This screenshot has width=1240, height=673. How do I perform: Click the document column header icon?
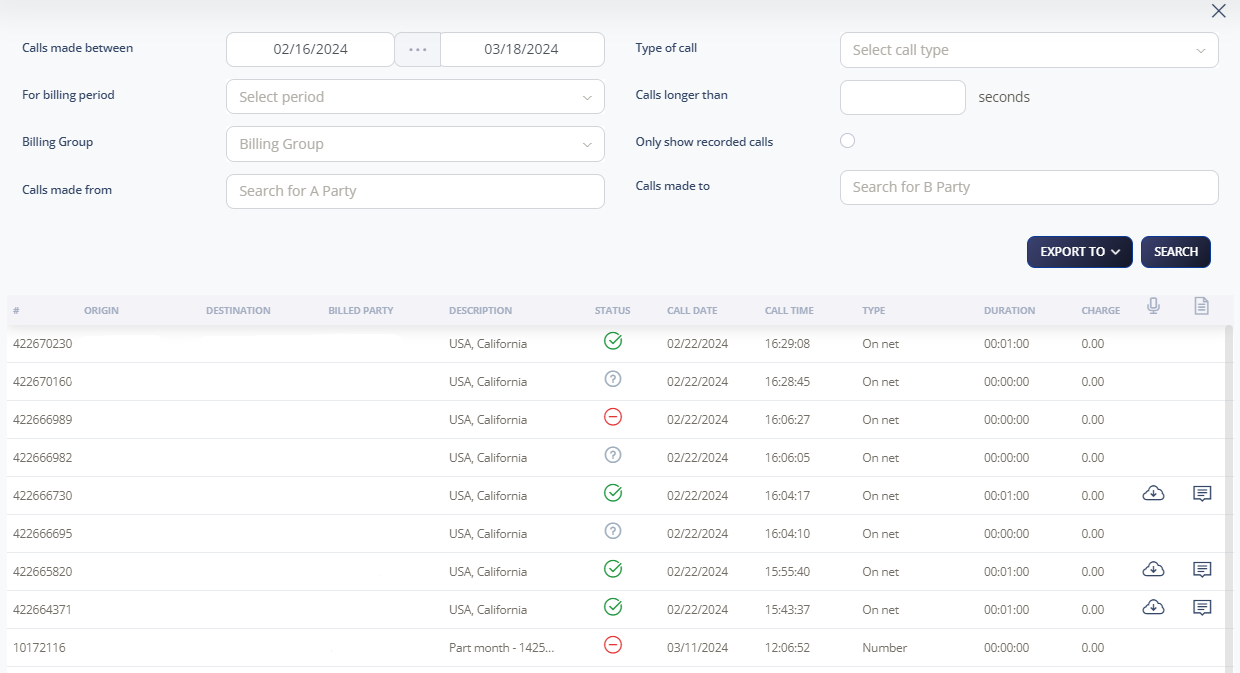pyautogui.click(x=1201, y=307)
